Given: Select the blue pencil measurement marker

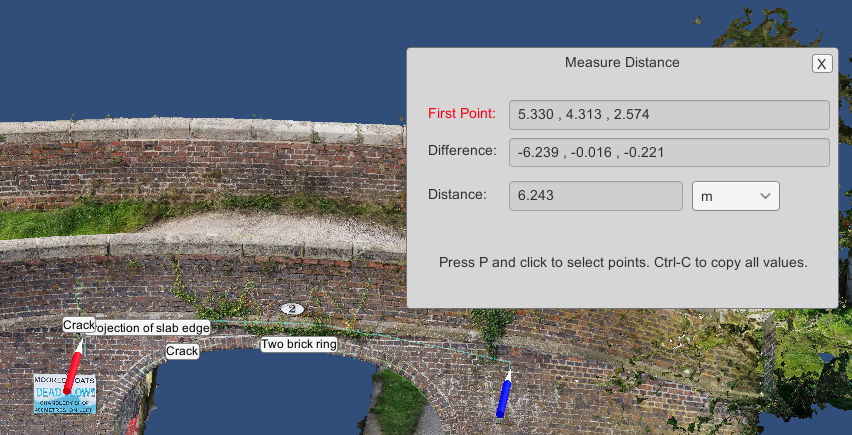Looking at the screenshot, I should tap(505, 395).
